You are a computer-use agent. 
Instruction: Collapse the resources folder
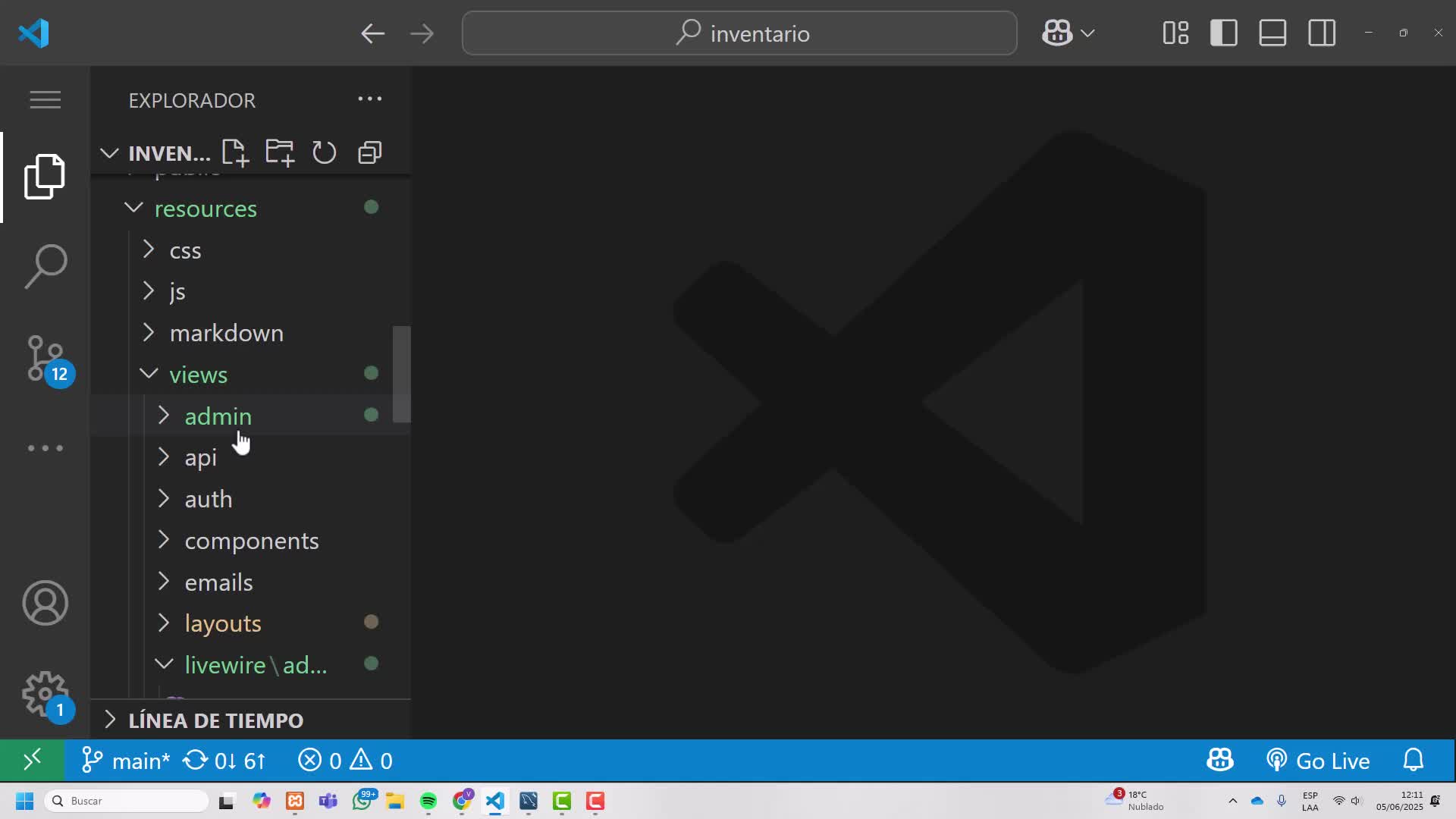coord(251,208)
